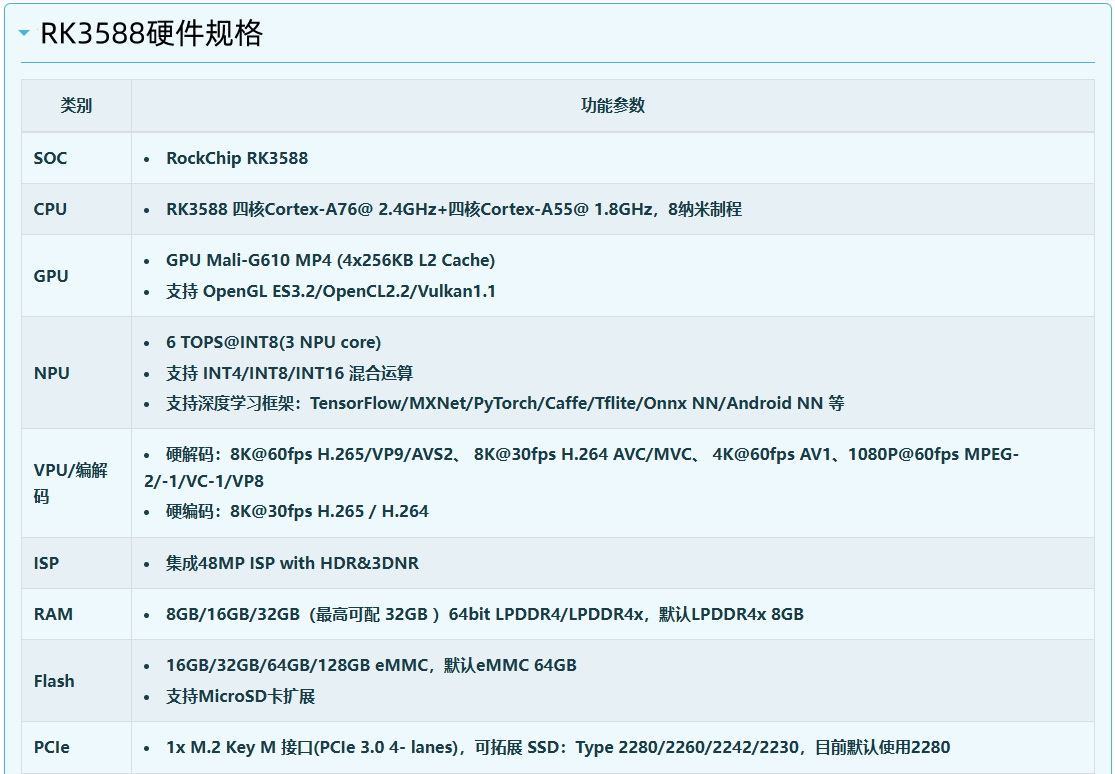This screenshot has width=1115, height=774.
Task: Click the RK3588硬件规格 heading title
Action: 151,34
